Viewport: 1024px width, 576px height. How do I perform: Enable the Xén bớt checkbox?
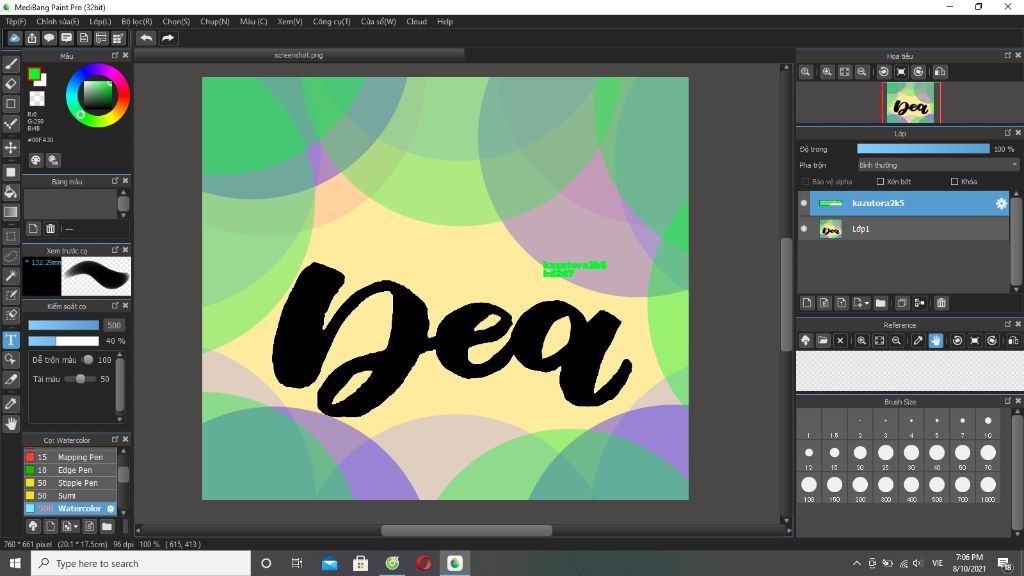880,182
